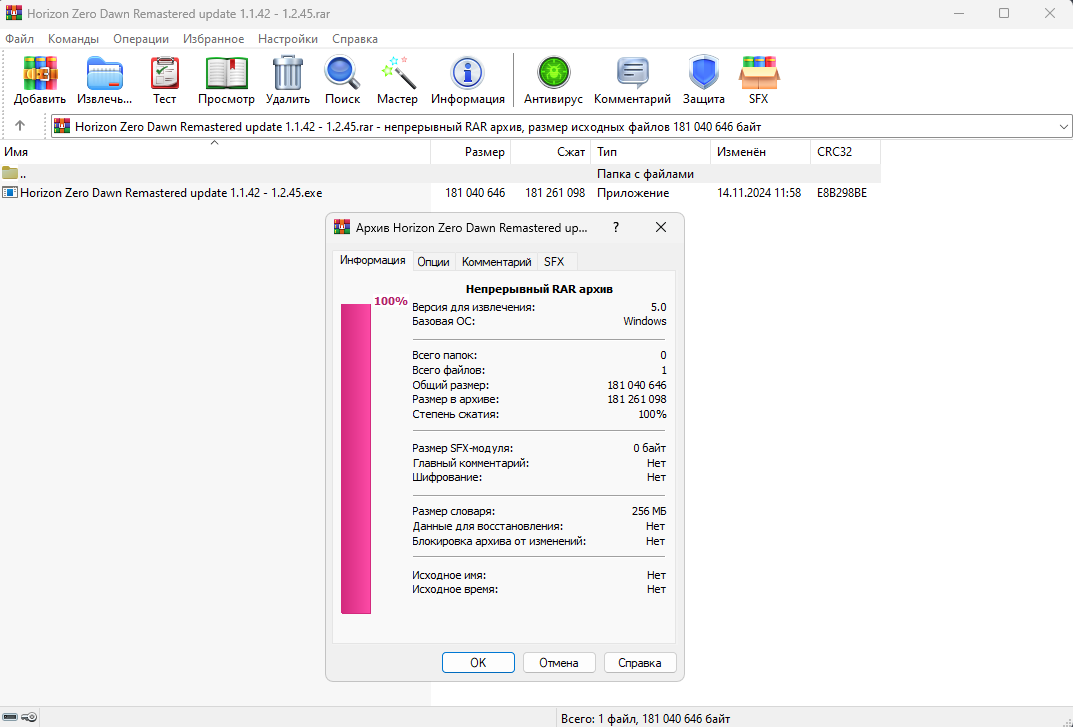The height and width of the screenshot is (727, 1073).
Task: Launch the Мастер wizard tool
Action: click(397, 80)
